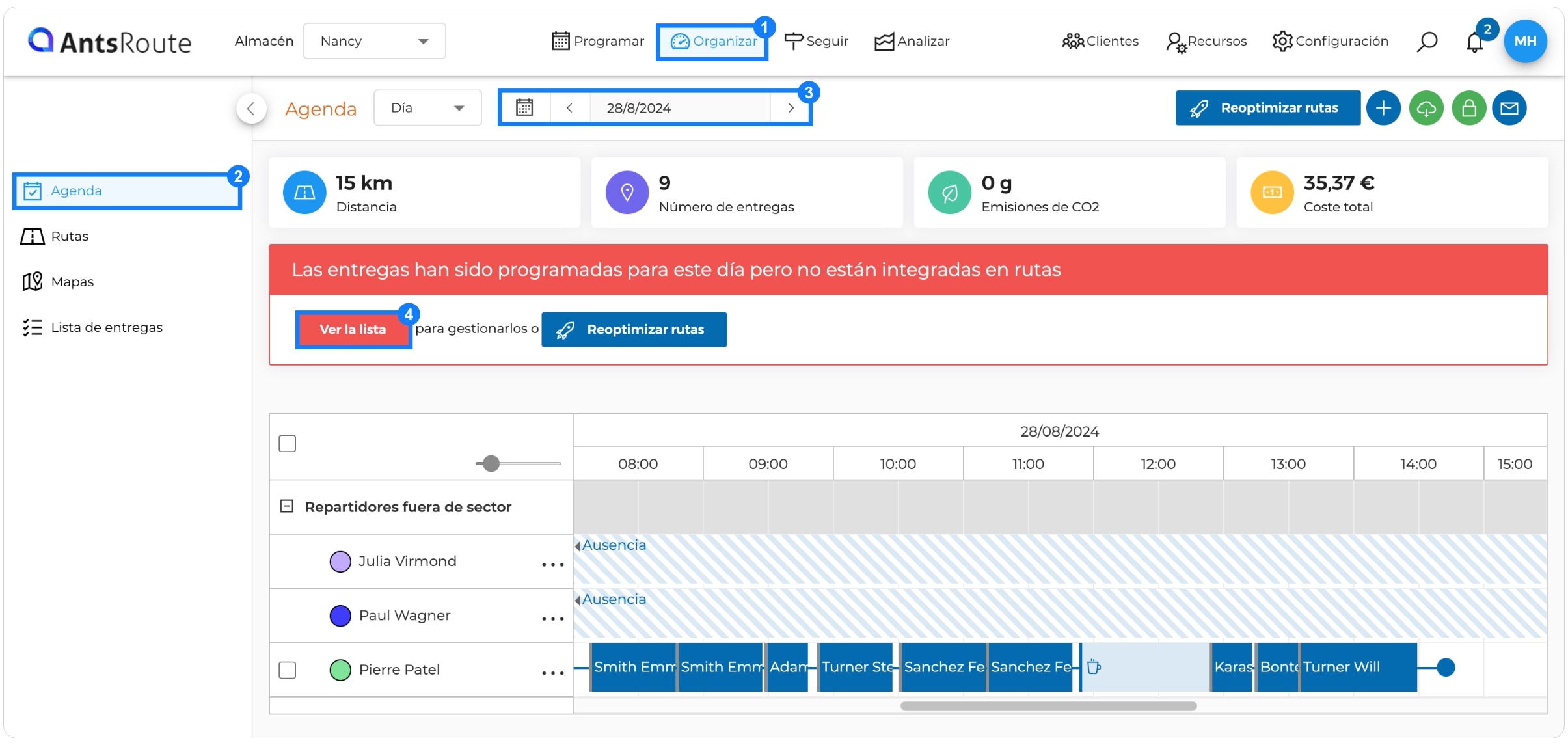The width and height of the screenshot is (1568, 745).
Task: Click Julia Virmond's Ausencia label
Action: pos(614,545)
